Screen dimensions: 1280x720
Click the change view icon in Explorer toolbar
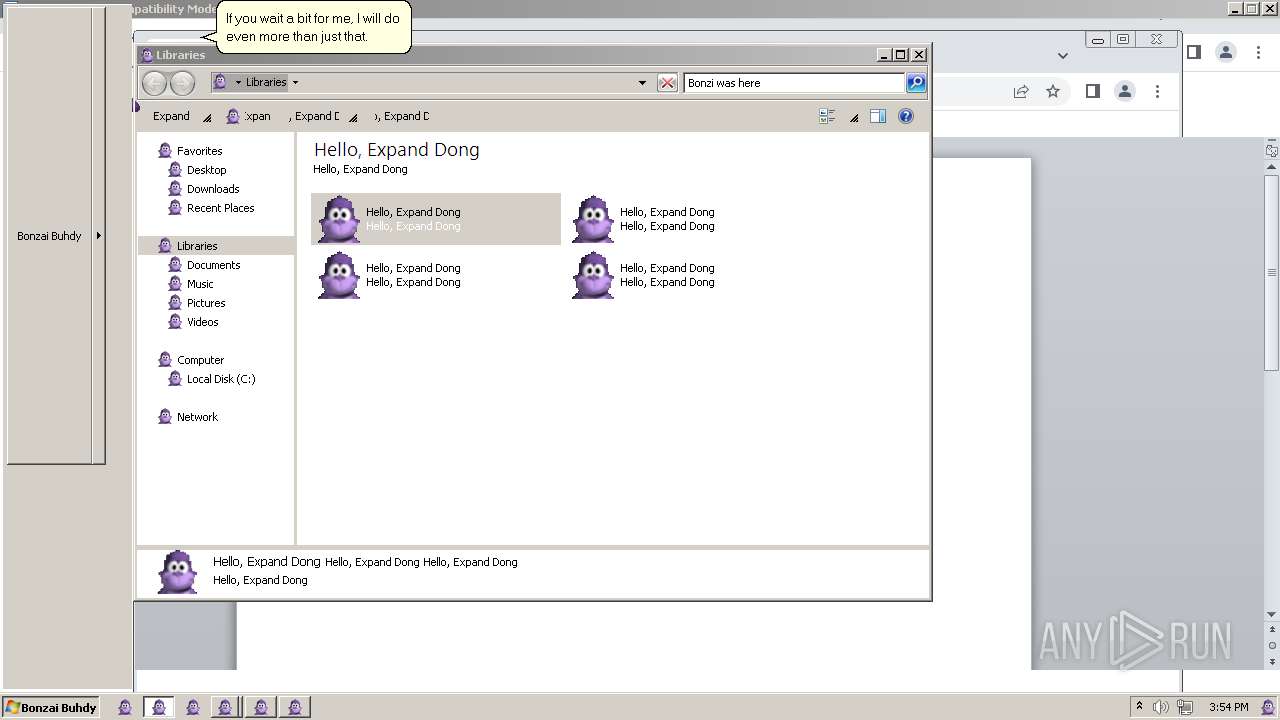(827, 116)
